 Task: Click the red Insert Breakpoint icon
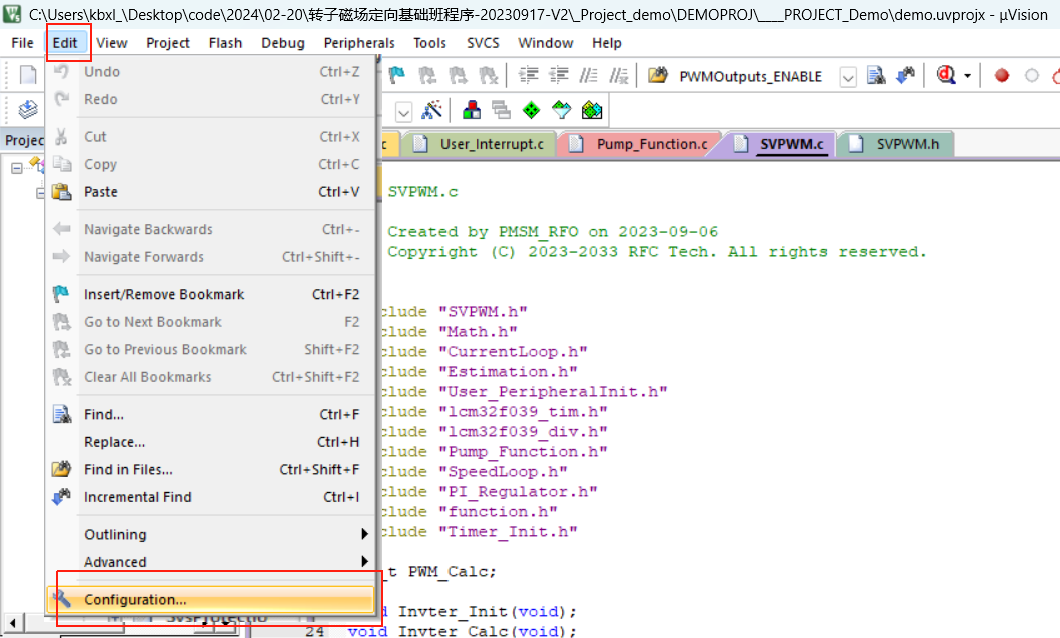pos(1002,76)
